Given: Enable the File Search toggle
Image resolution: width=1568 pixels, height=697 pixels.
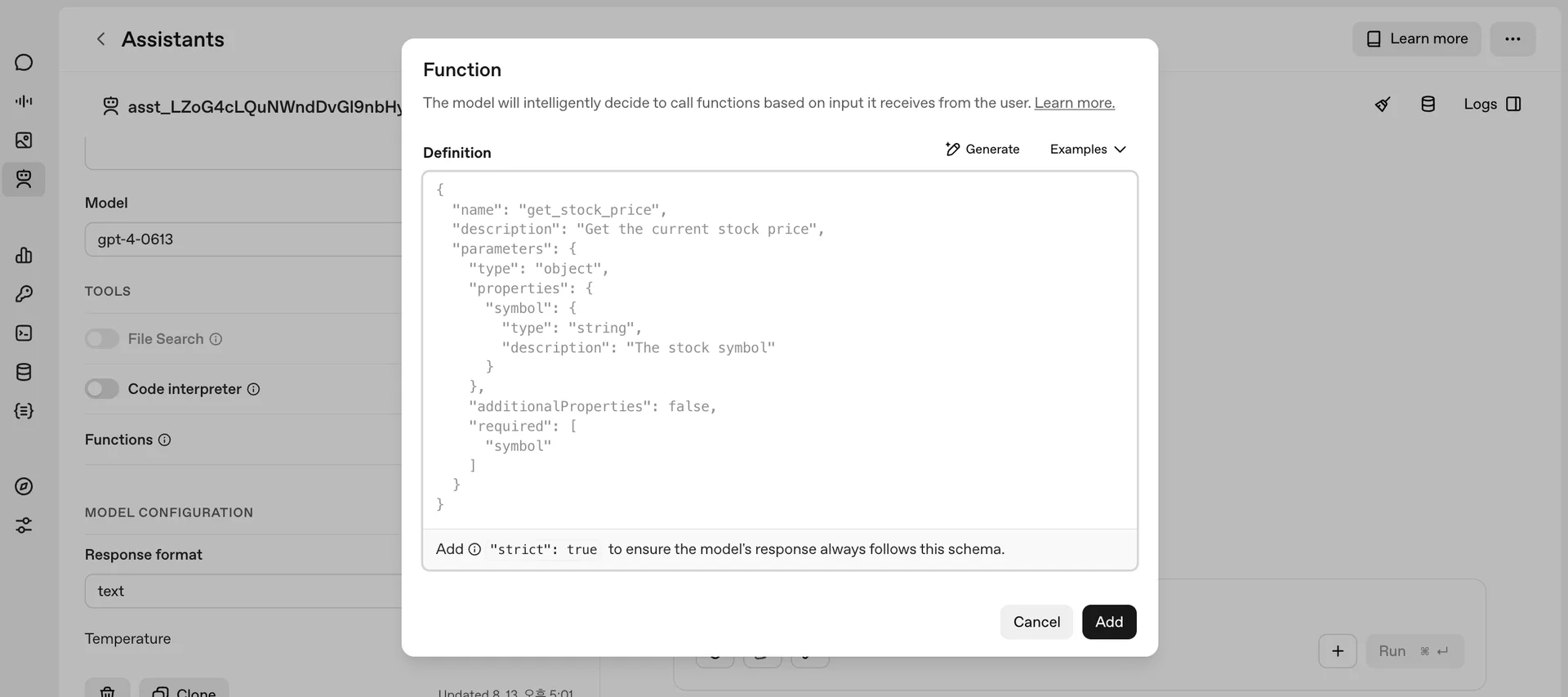Looking at the screenshot, I should pos(102,339).
